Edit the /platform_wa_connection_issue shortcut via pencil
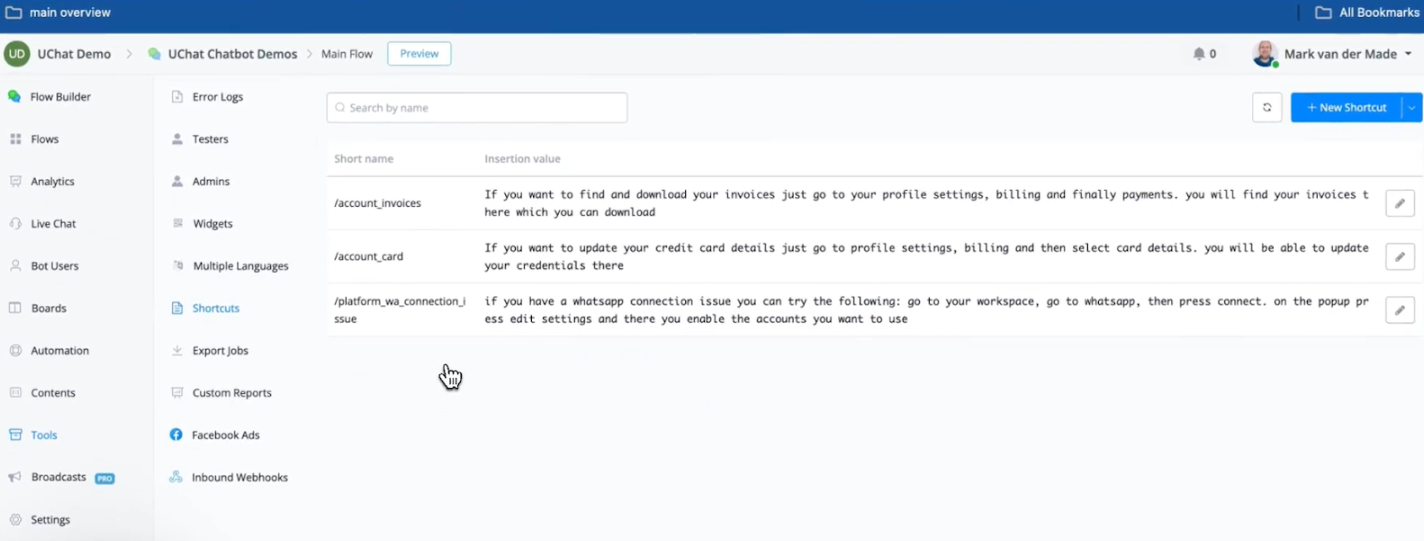The height and width of the screenshot is (541, 1424). click(1399, 310)
